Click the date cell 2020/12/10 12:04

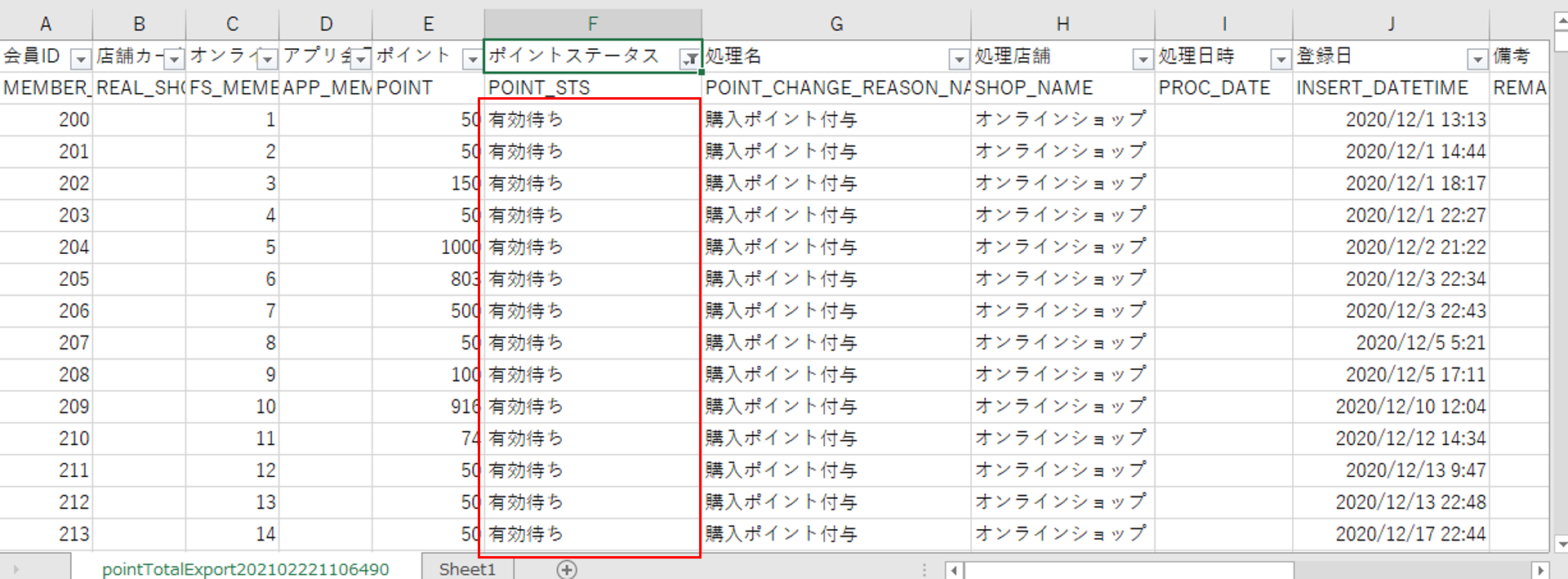(x=1390, y=407)
